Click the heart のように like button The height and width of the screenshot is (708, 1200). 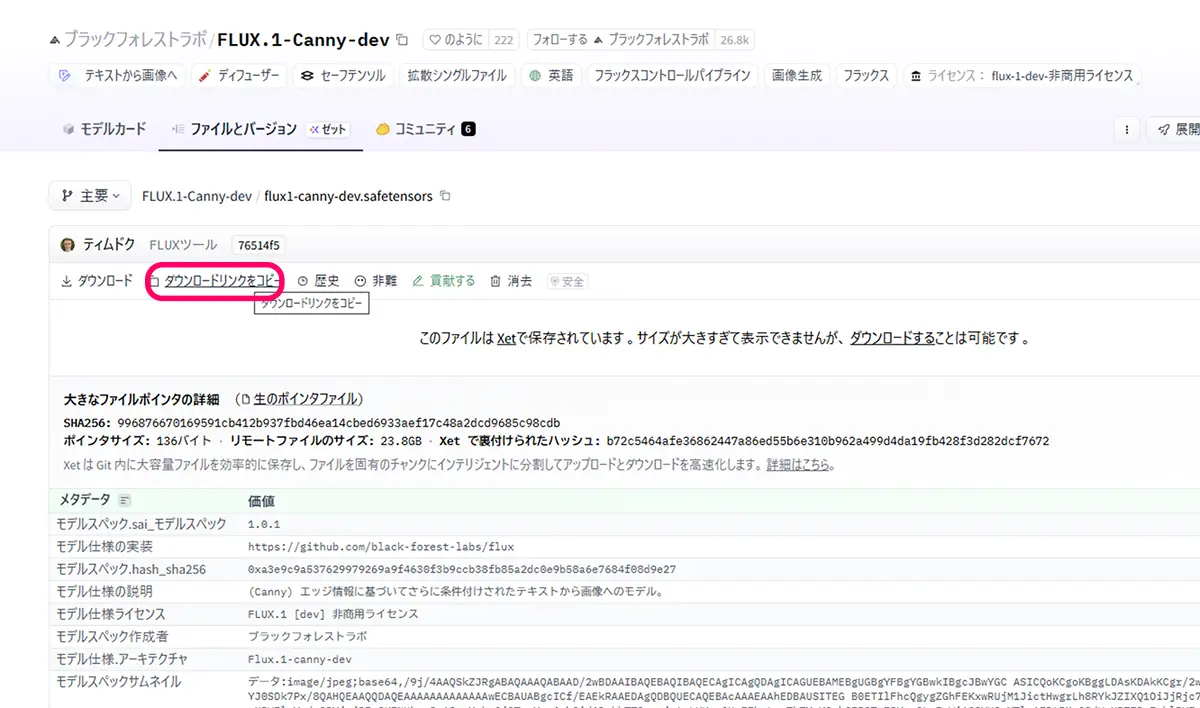pos(455,40)
